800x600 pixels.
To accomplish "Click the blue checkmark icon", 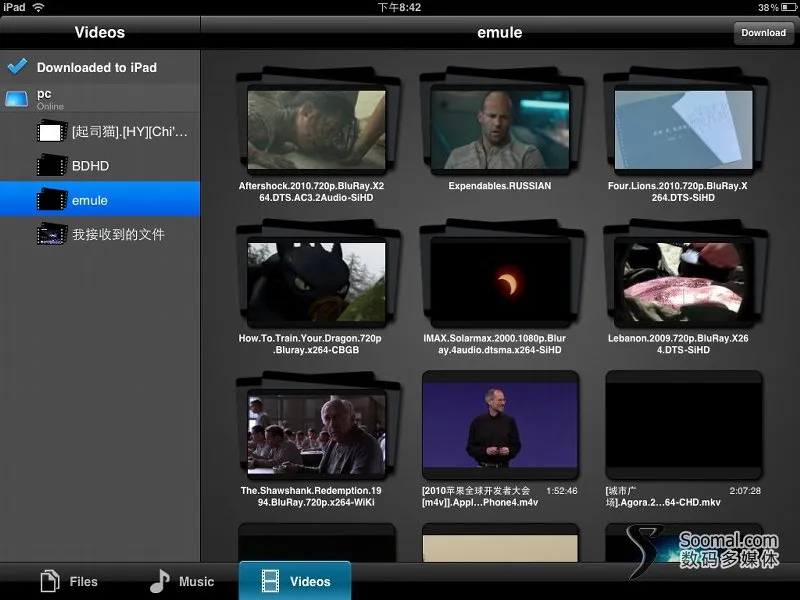I will (x=17, y=66).
